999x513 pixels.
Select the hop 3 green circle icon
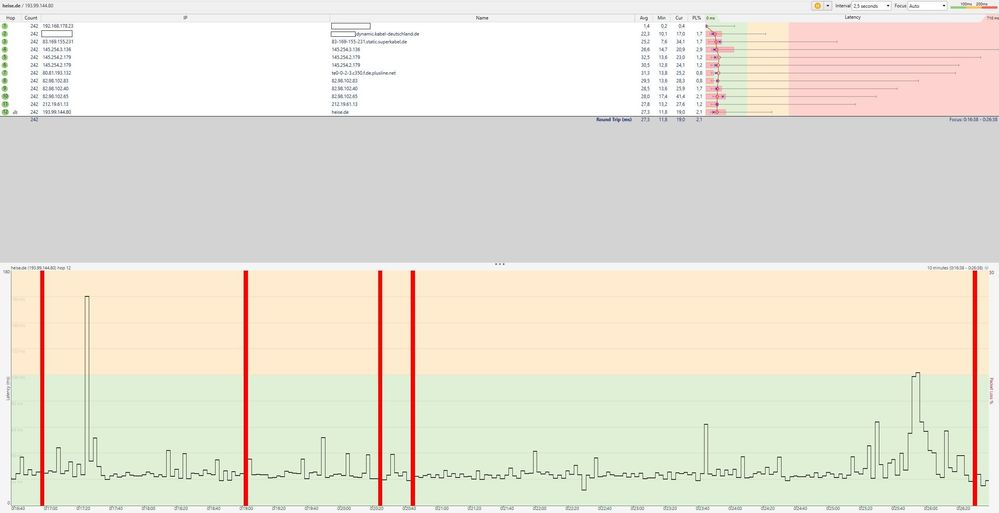(5, 41)
